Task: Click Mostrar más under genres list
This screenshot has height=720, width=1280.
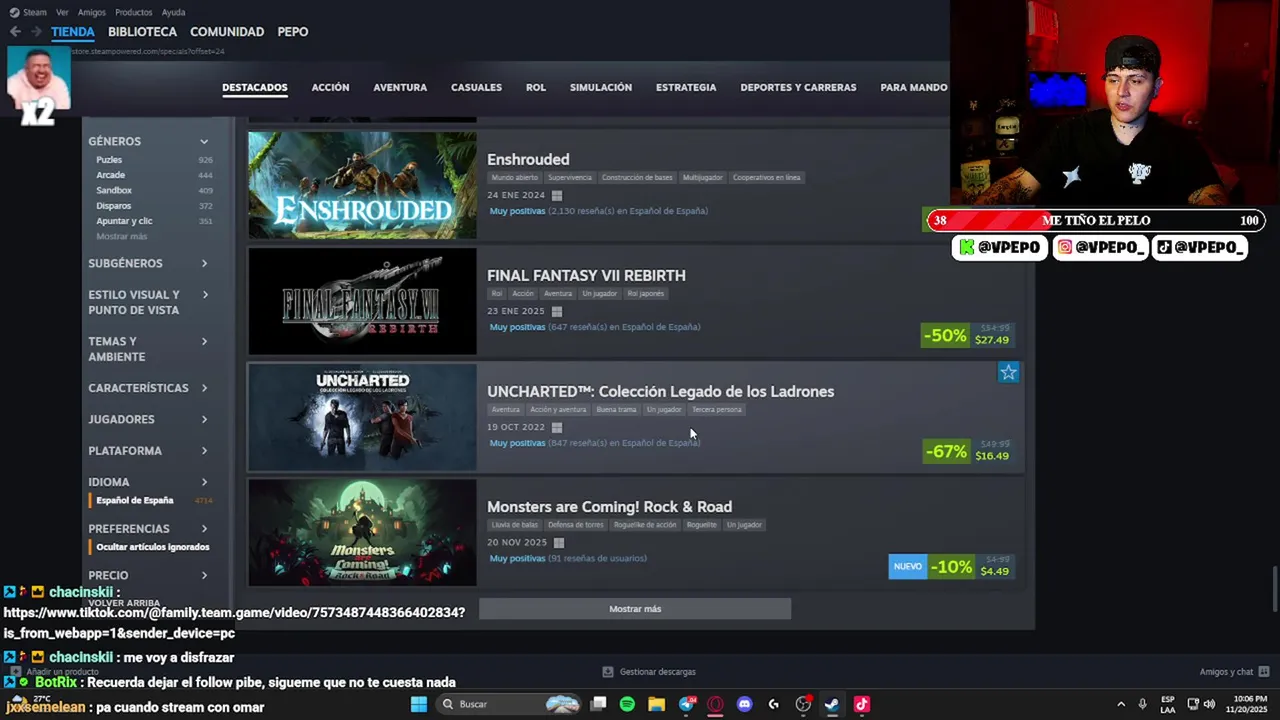Action: coord(122,236)
